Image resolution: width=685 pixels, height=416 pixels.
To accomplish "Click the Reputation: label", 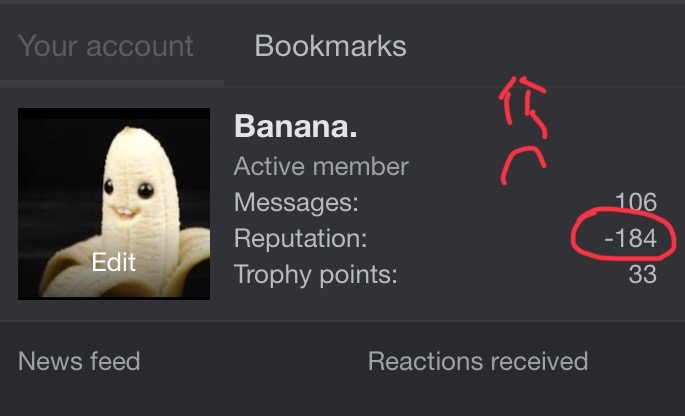I will tap(301, 239).
